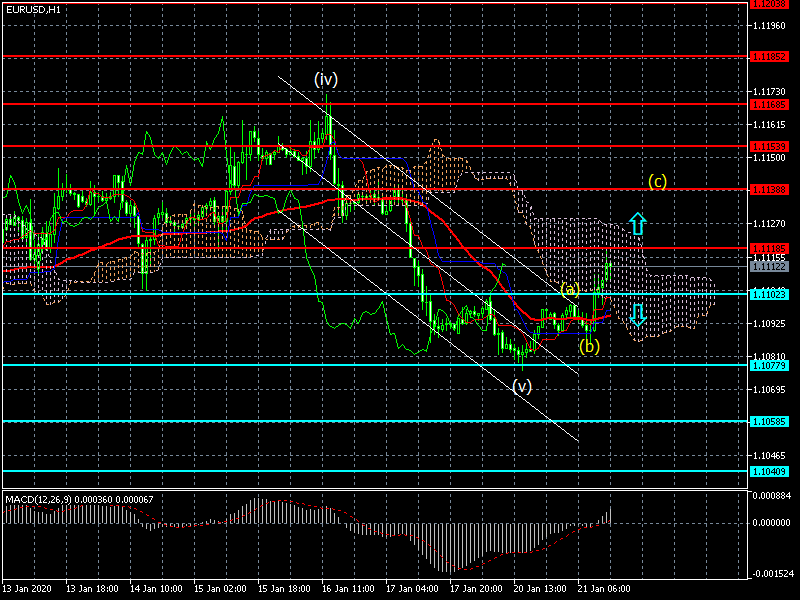Click the 1.10585 cyan price tag
The width and height of the screenshot is (800, 600).
point(769,422)
